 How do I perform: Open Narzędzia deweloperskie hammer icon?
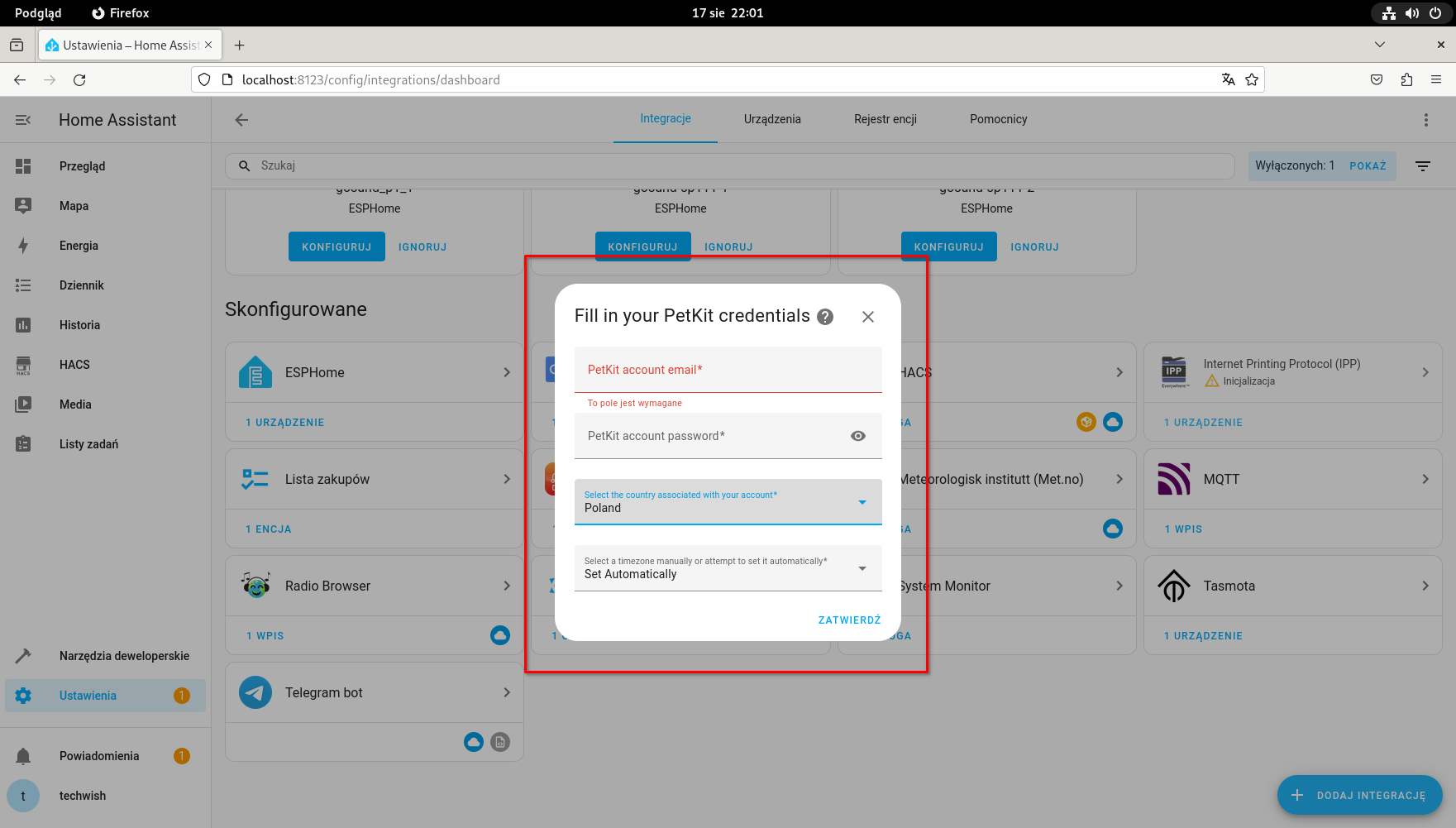point(23,656)
